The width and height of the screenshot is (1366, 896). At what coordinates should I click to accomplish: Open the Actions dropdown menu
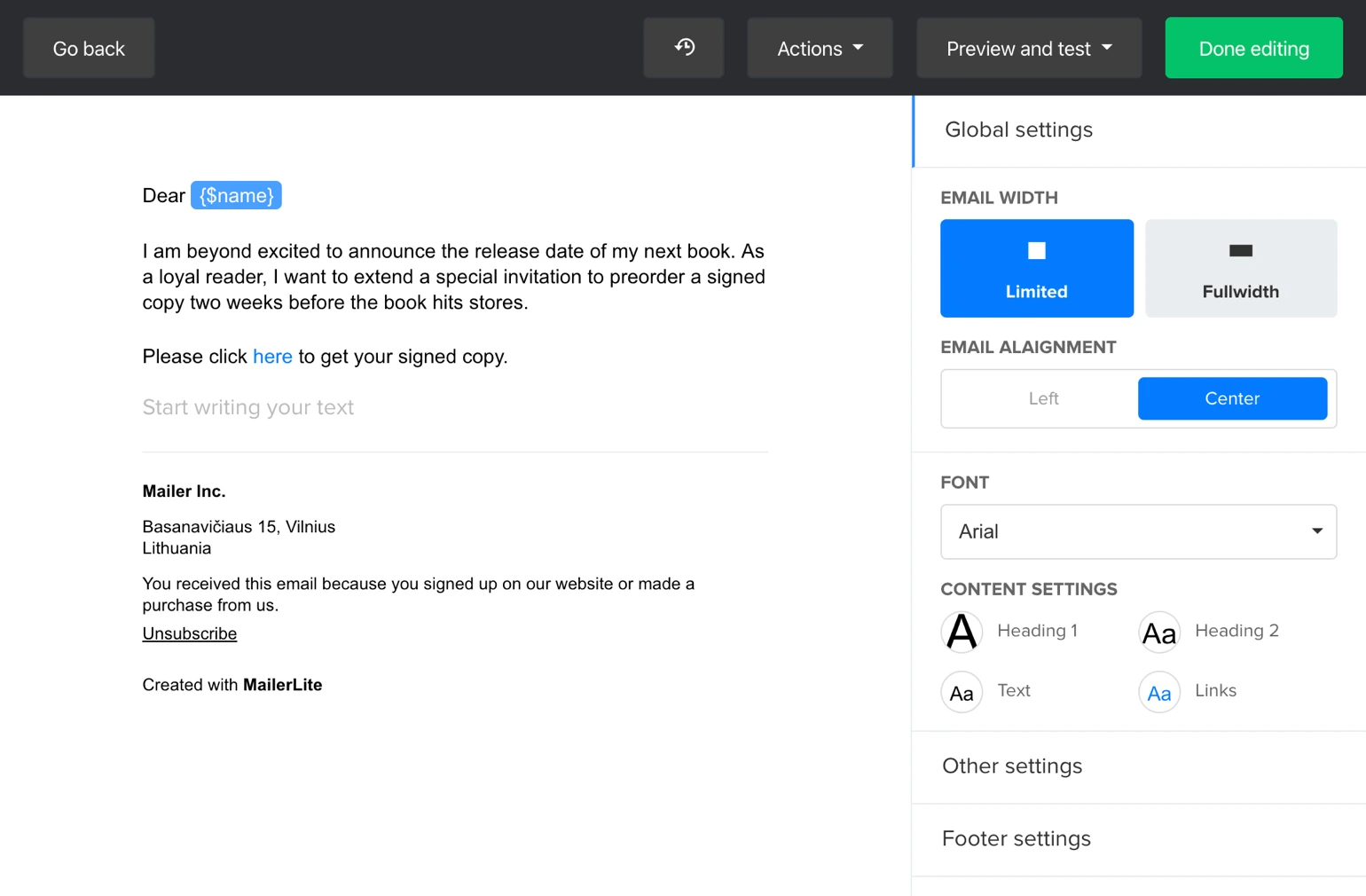[x=820, y=48]
